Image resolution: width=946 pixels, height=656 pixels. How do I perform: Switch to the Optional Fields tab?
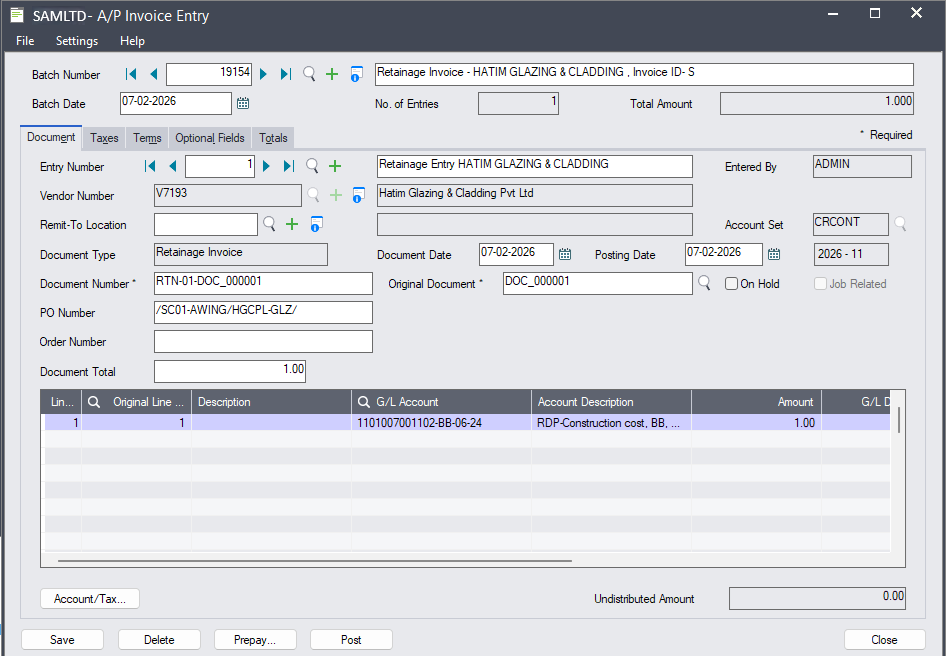pyautogui.click(x=210, y=138)
